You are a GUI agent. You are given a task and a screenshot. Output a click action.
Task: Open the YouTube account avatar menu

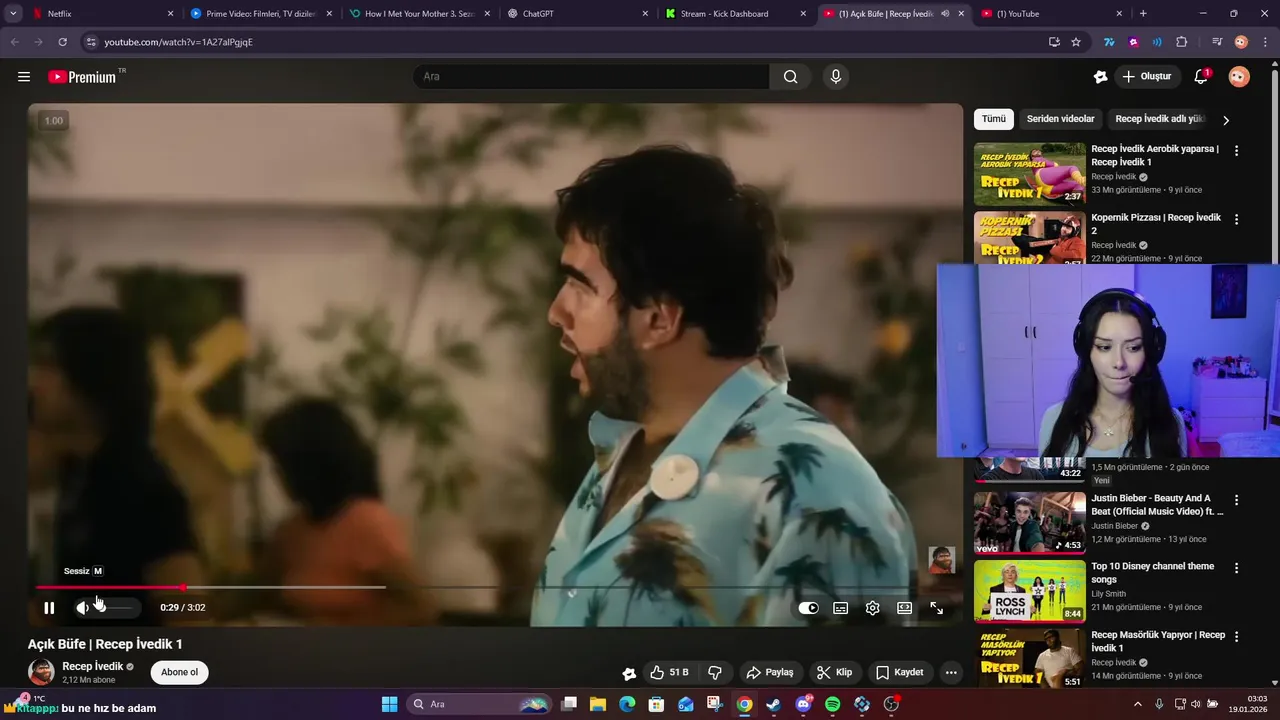pyautogui.click(x=1239, y=77)
